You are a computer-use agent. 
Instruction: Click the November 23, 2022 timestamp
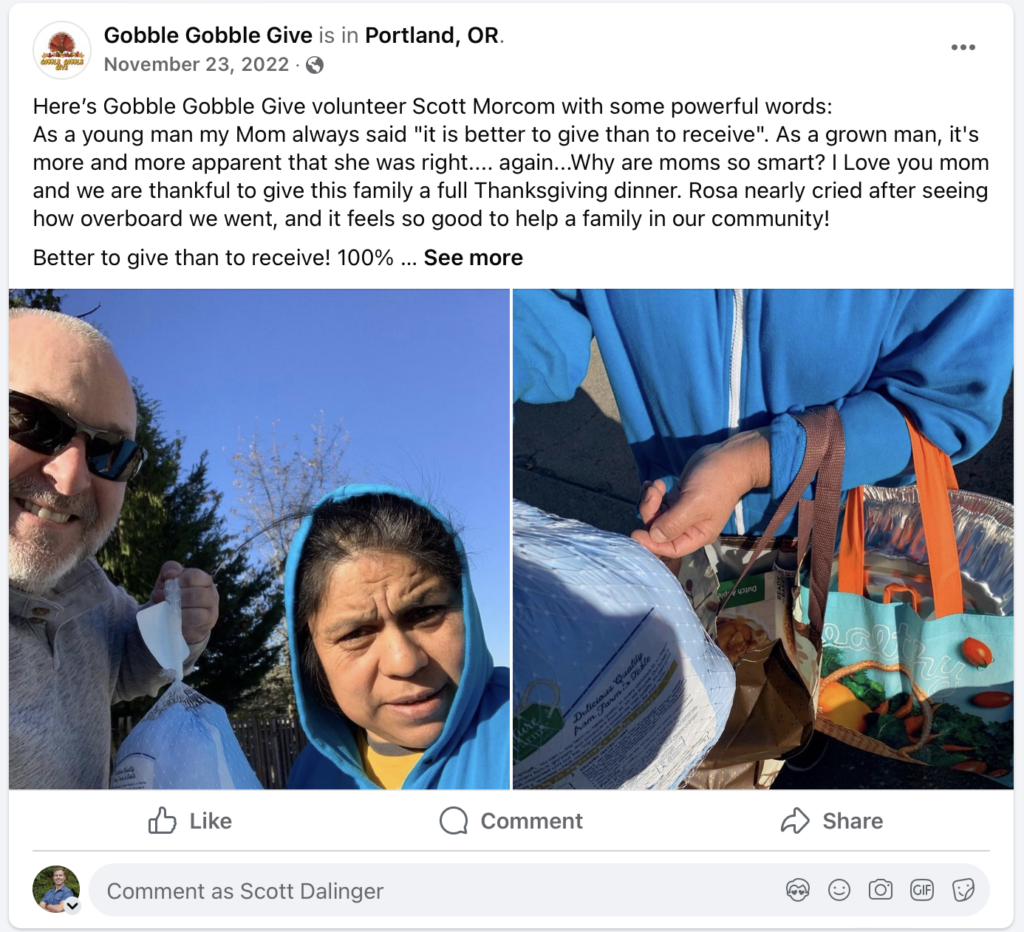(196, 65)
